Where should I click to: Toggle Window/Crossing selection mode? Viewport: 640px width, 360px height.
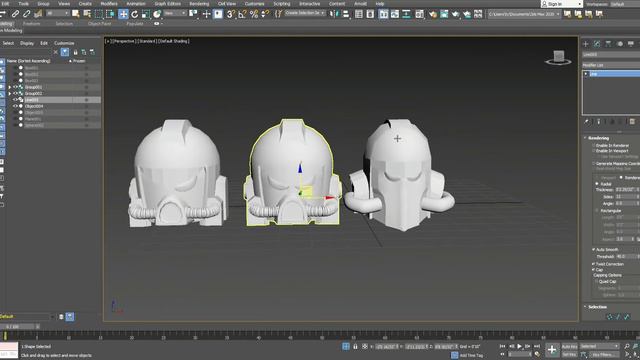coord(110,14)
